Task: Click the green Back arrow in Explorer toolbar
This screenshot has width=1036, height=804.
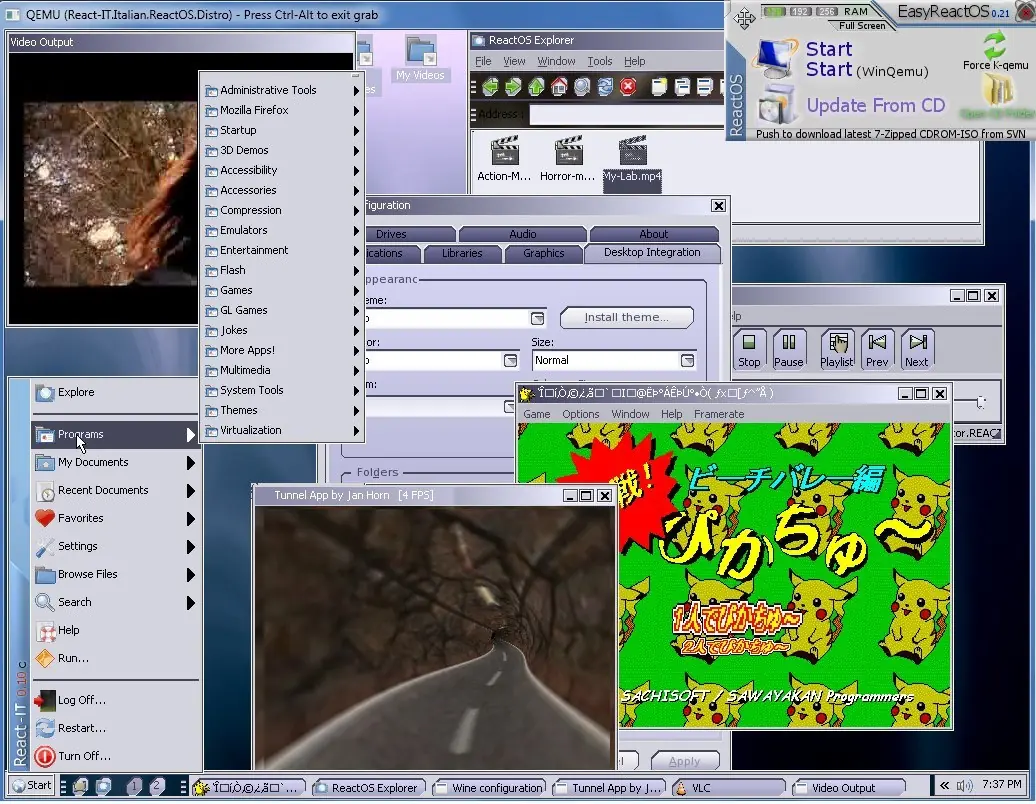Action: [x=490, y=88]
